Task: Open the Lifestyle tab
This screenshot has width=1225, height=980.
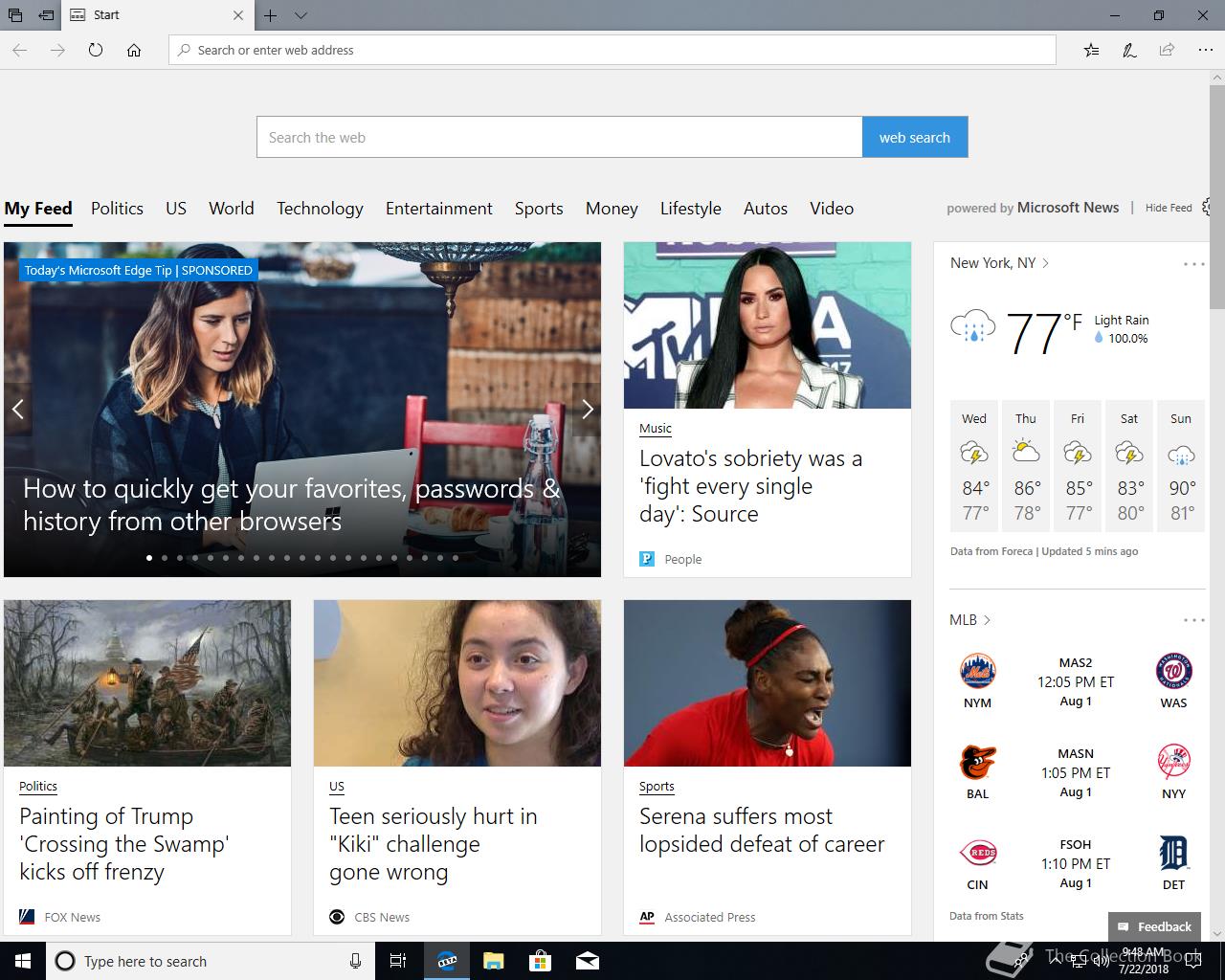Action: (691, 209)
